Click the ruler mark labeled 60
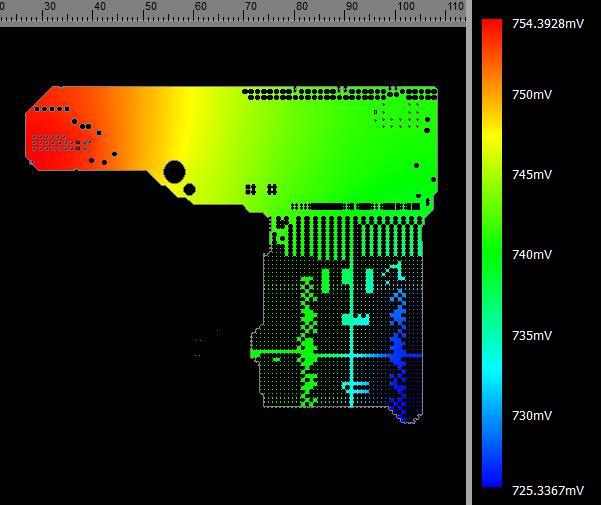This screenshot has height=505, width=601. [x=200, y=8]
